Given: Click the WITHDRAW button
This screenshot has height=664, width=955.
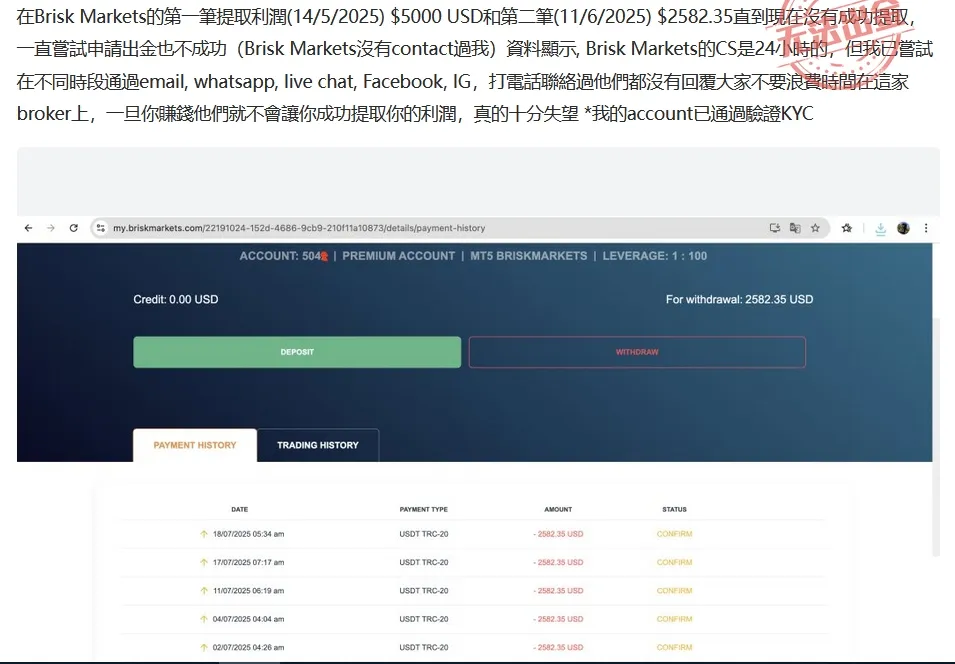Looking at the screenshot, I should [637, 352].
